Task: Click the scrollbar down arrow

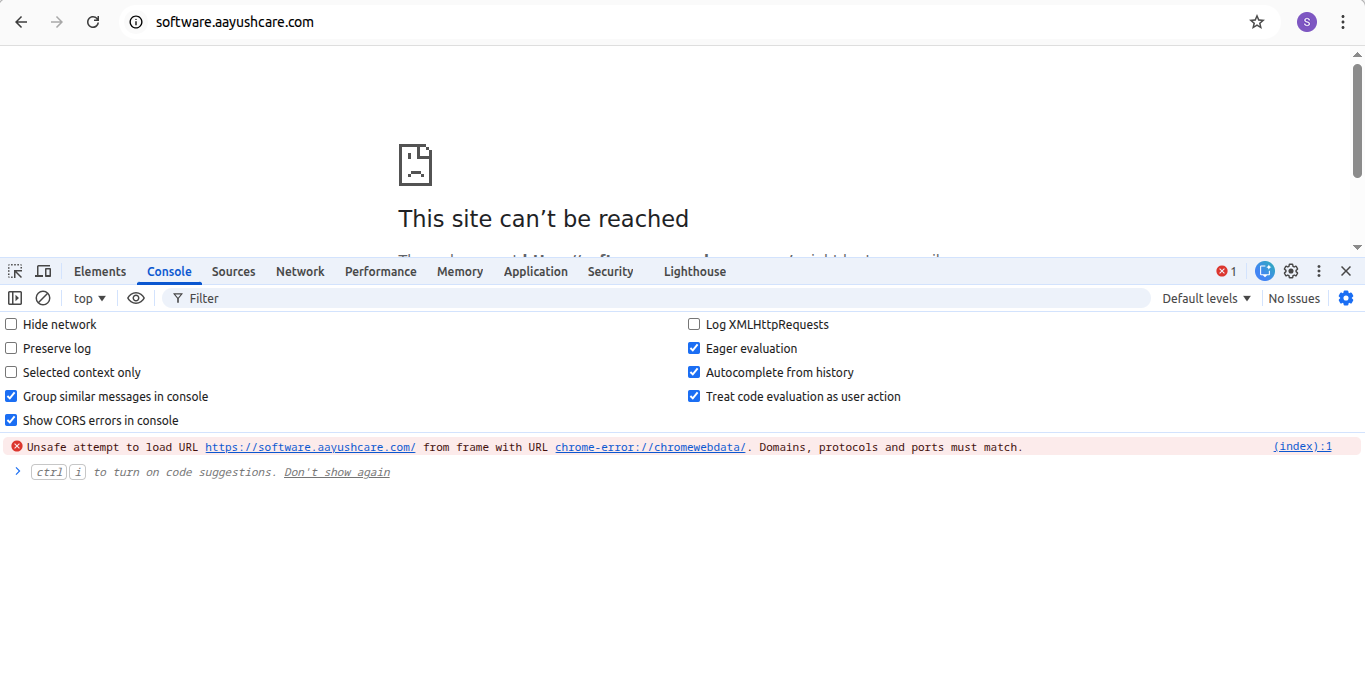Action: pyautogui.click(x=1357, y=247)
